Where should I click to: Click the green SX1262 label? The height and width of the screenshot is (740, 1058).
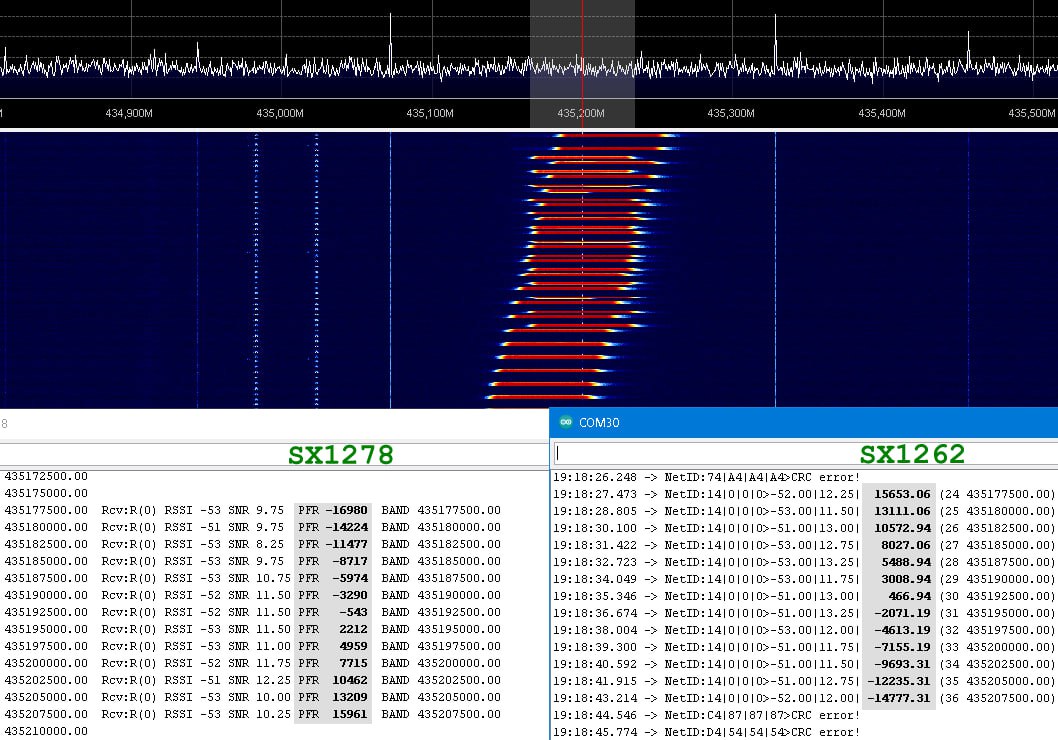[x=912, y=455]
